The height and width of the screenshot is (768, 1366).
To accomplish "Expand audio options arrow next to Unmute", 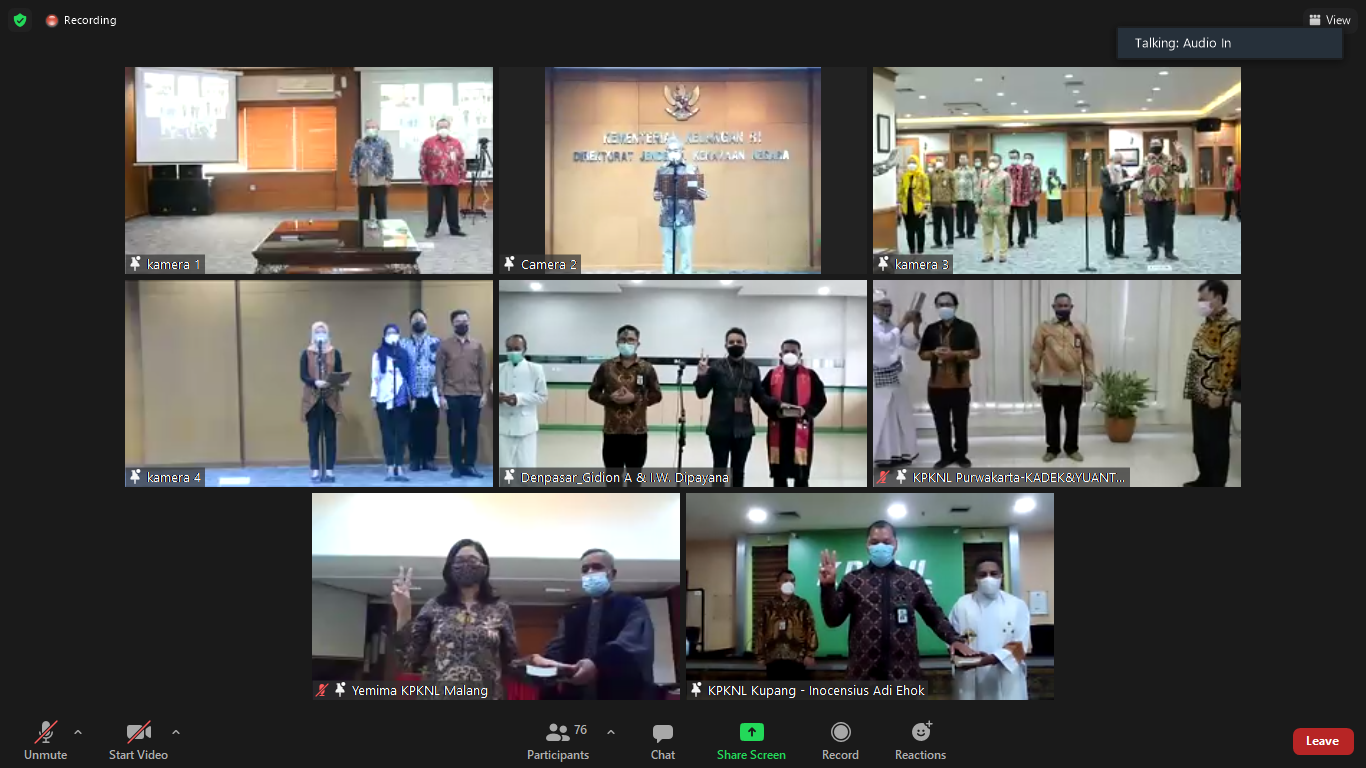I will (x=78, y=732).
